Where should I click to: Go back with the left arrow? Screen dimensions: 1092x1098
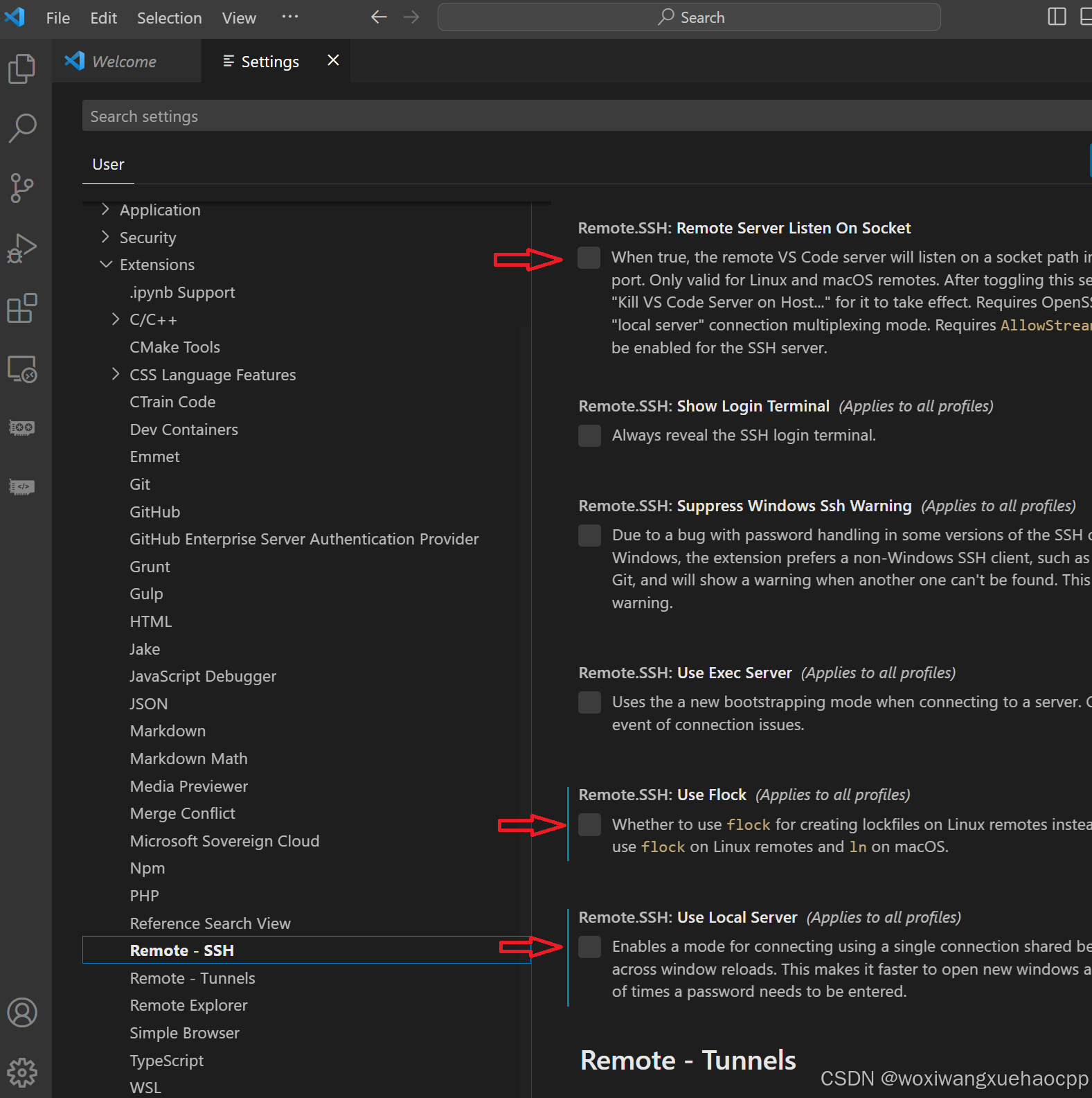[x=379, y=17]
